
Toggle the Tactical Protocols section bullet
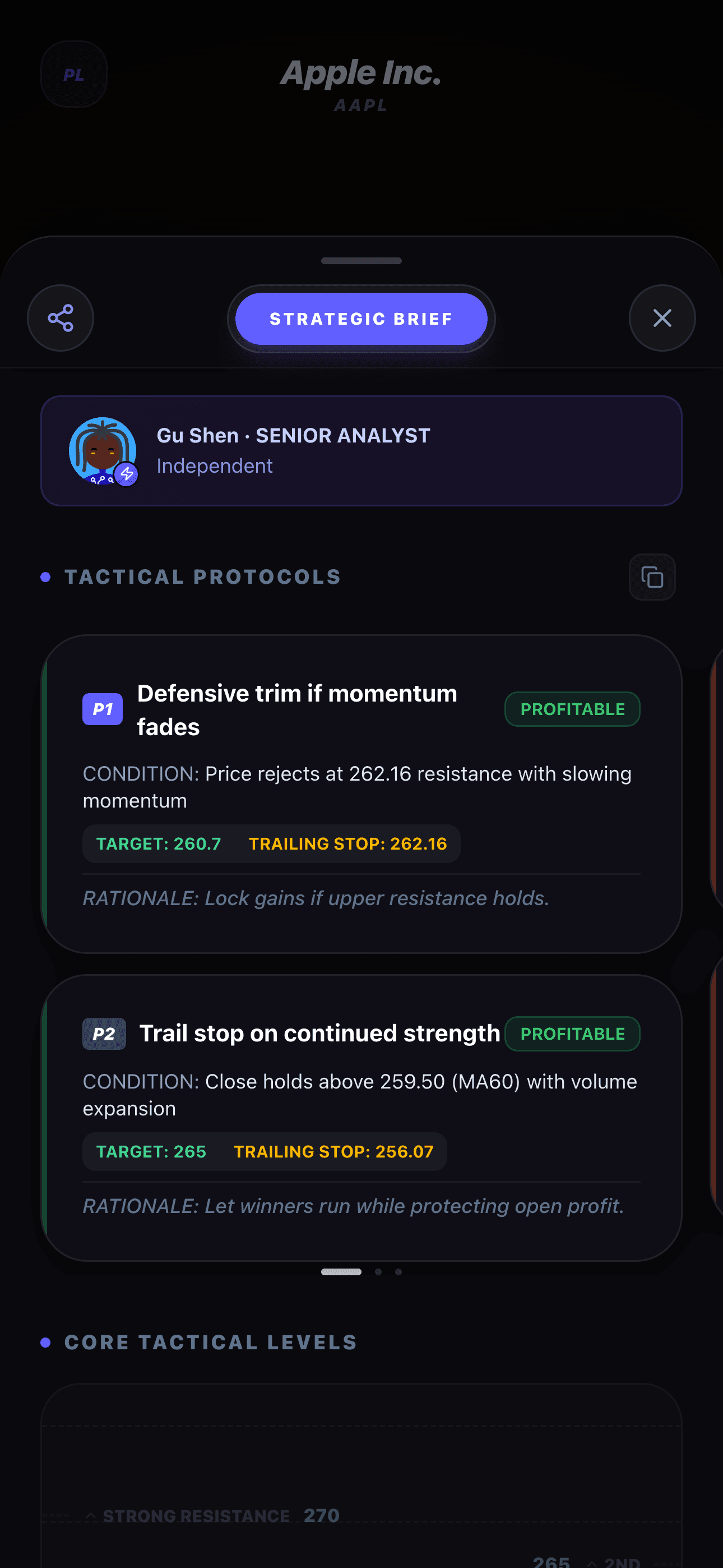(47, 577)
